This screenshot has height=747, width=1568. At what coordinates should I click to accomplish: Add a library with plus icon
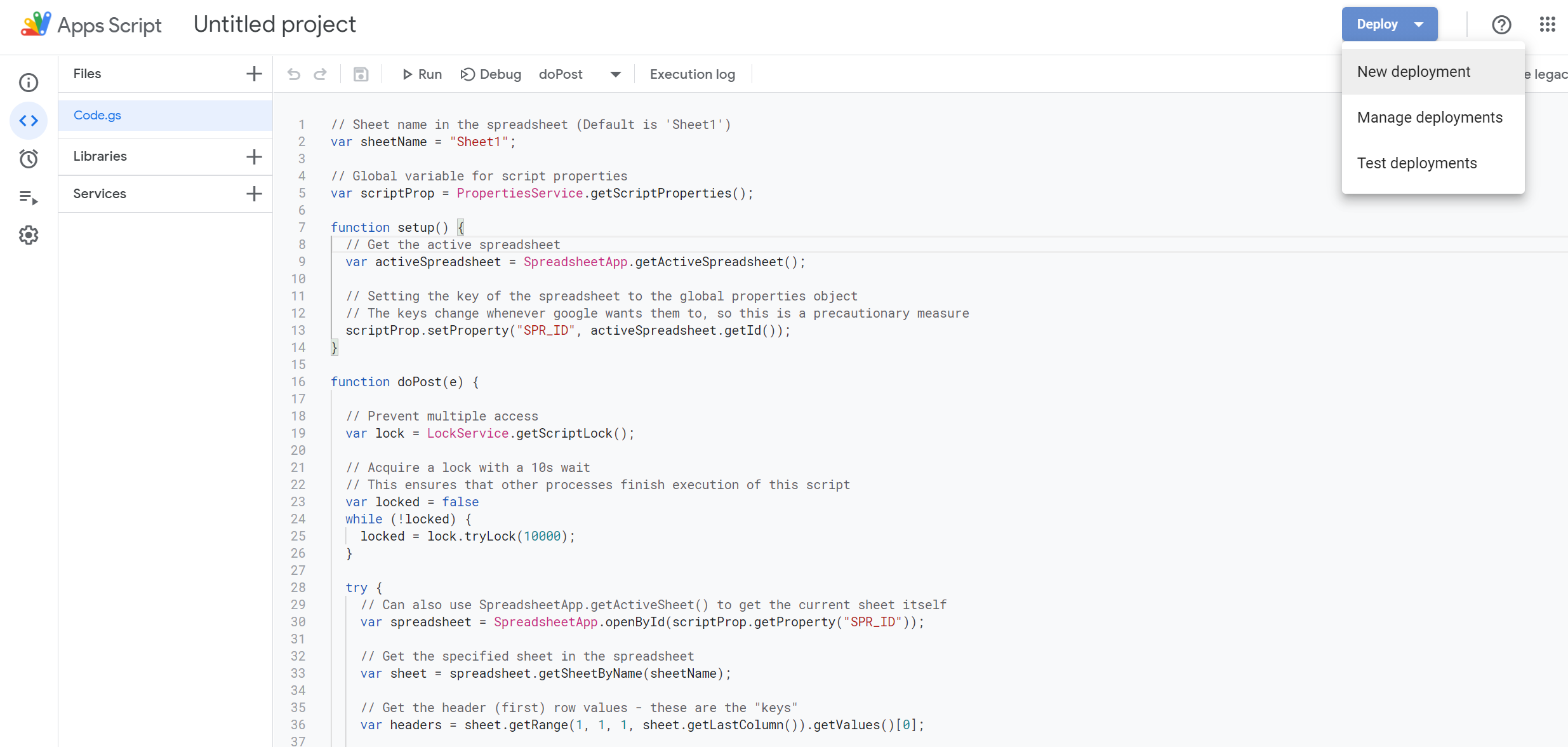[254, 156]
